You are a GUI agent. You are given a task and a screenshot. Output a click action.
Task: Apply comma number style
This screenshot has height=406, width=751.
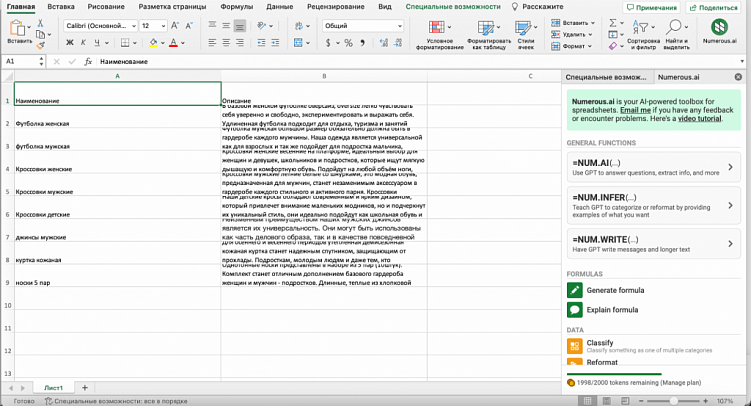click(363, 43)
